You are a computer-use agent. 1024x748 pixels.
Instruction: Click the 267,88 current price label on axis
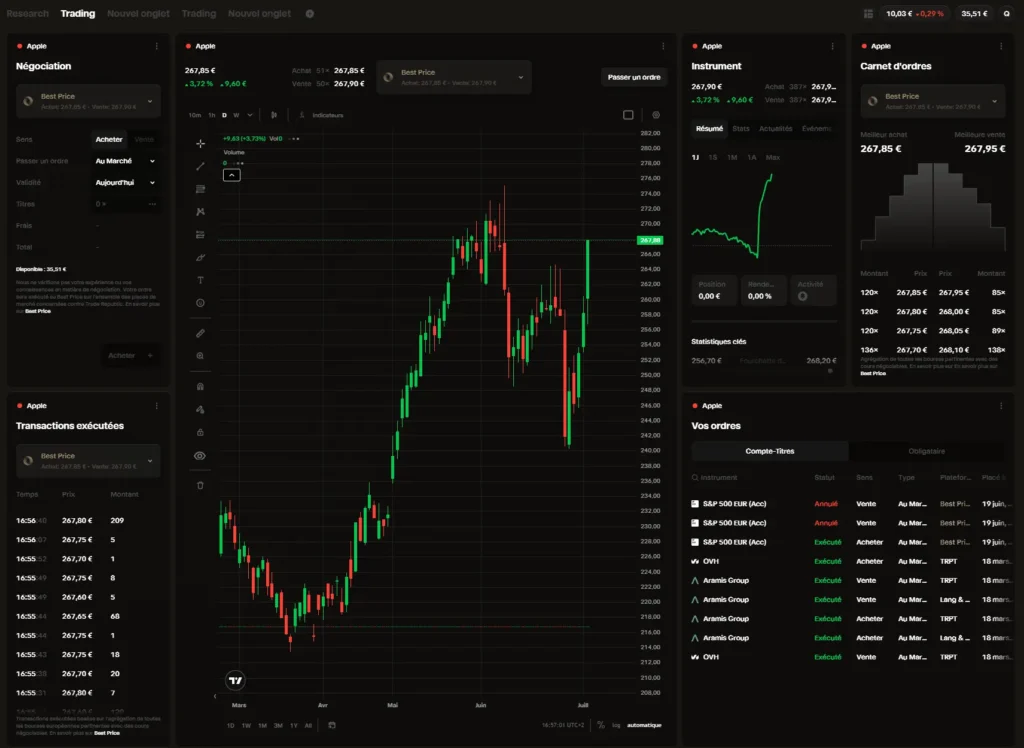(x=650, y=240)
